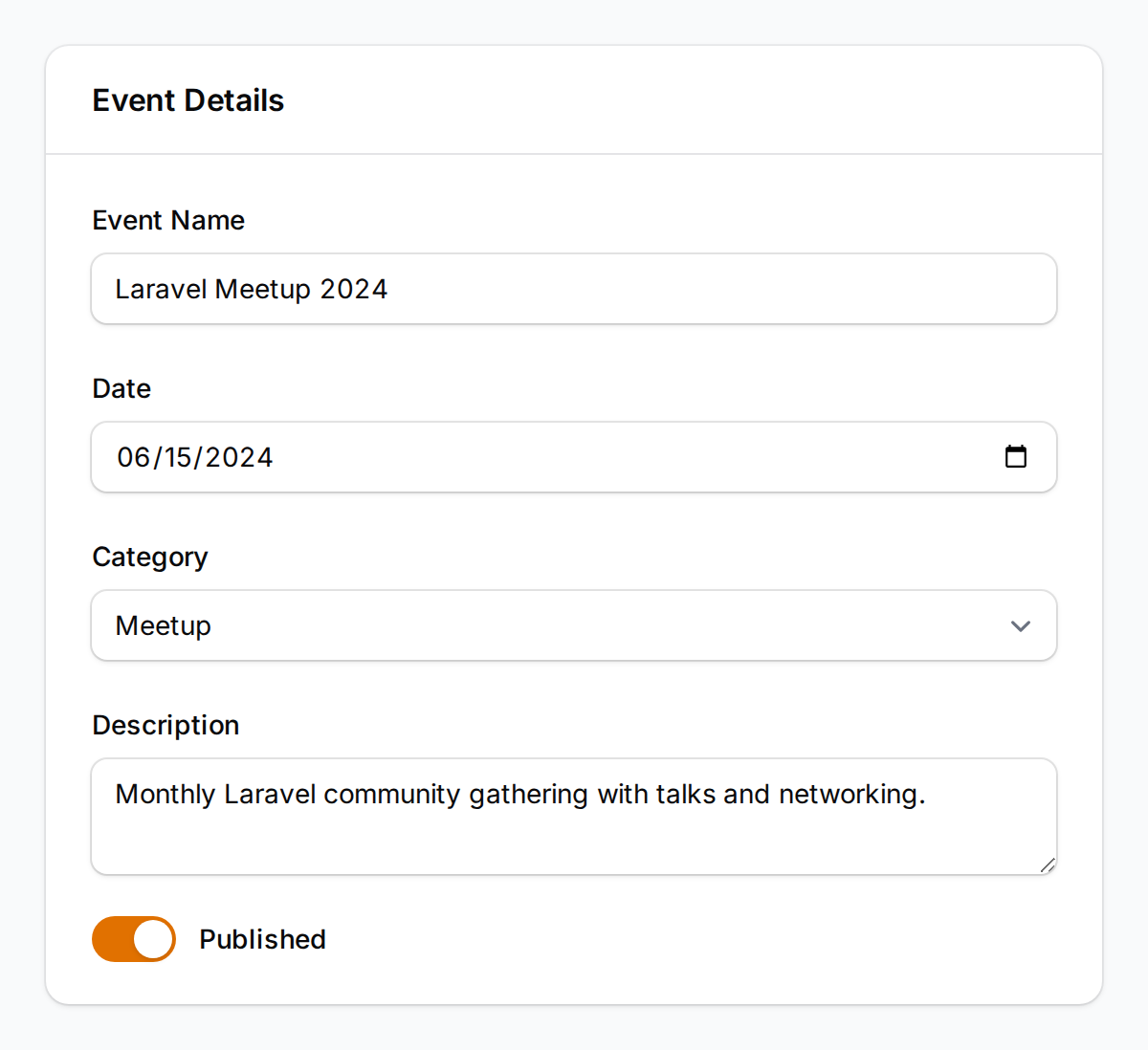
Task: Toggle the Published switch off
Action: [134, 939]
